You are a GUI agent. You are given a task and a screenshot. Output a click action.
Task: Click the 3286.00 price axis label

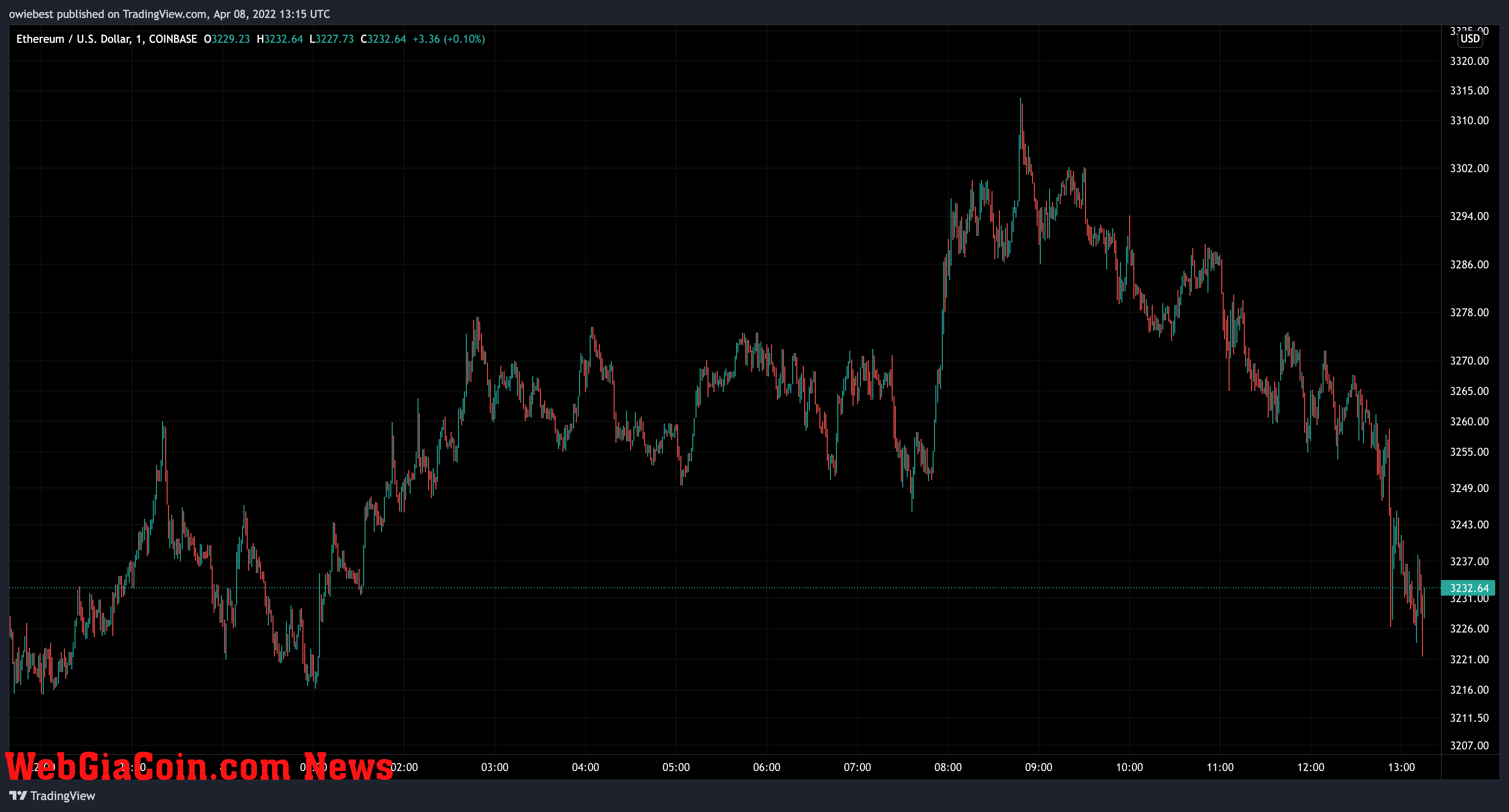1469,264
